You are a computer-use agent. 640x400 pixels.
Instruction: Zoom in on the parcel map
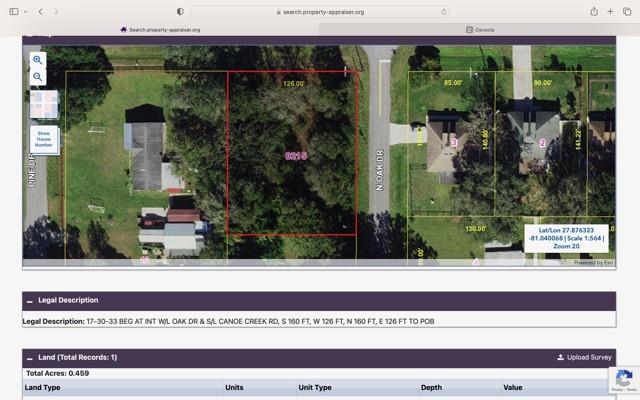tap(38, 60)
